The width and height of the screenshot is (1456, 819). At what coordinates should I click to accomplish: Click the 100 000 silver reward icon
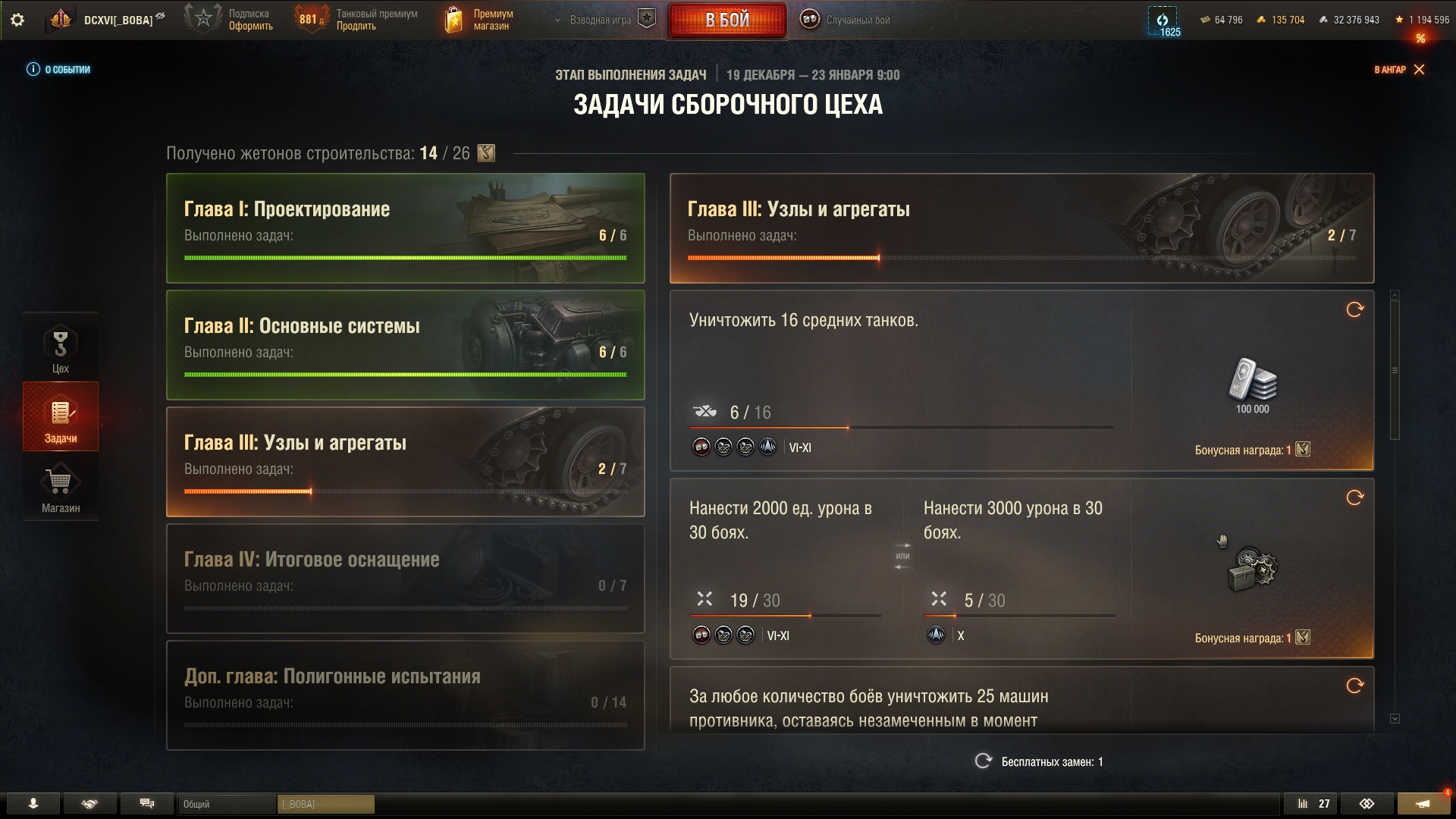click(x=1252, y=379)
